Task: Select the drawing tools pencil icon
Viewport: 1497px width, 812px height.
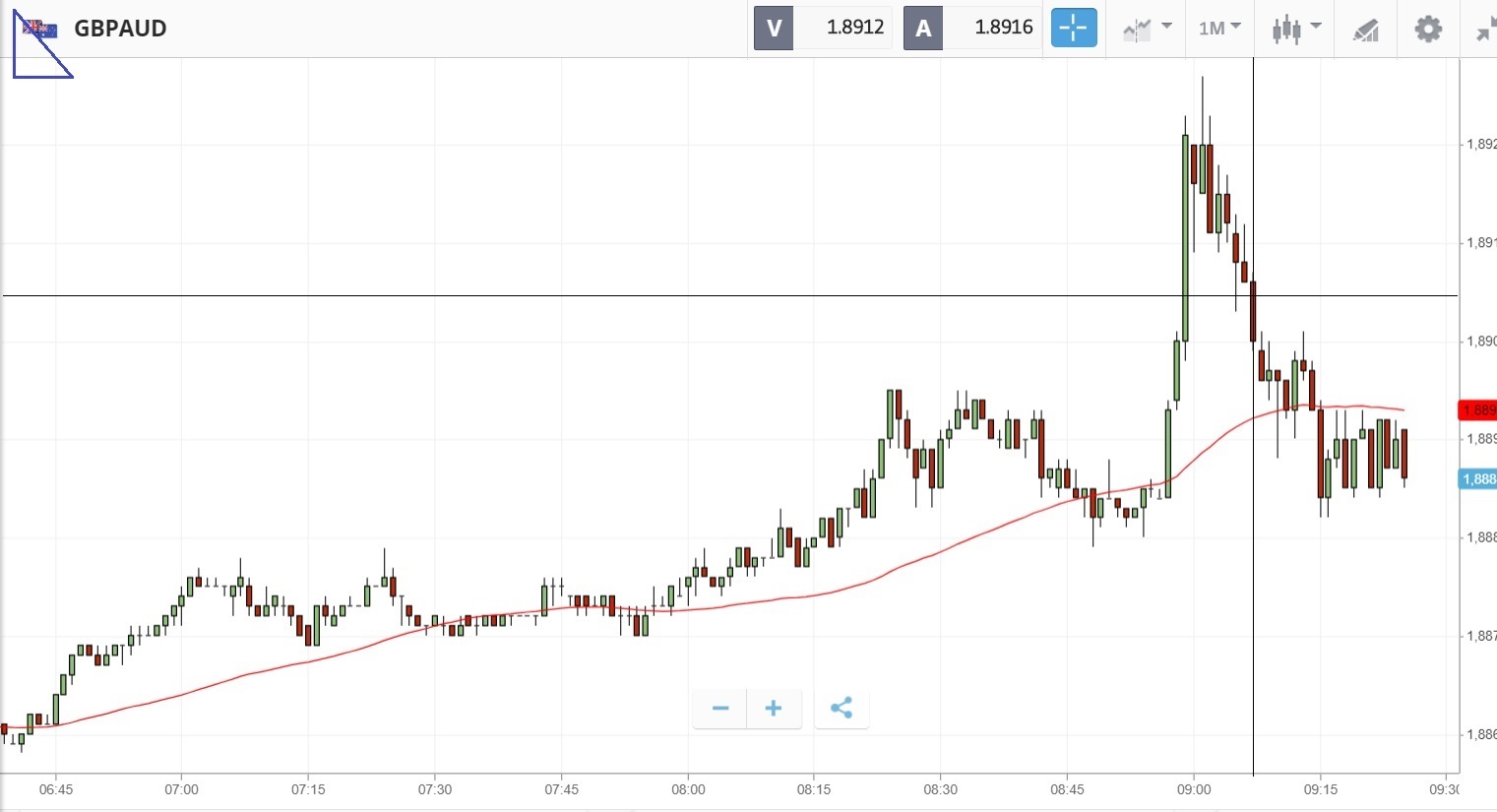Action: (x=1365, y=30)
